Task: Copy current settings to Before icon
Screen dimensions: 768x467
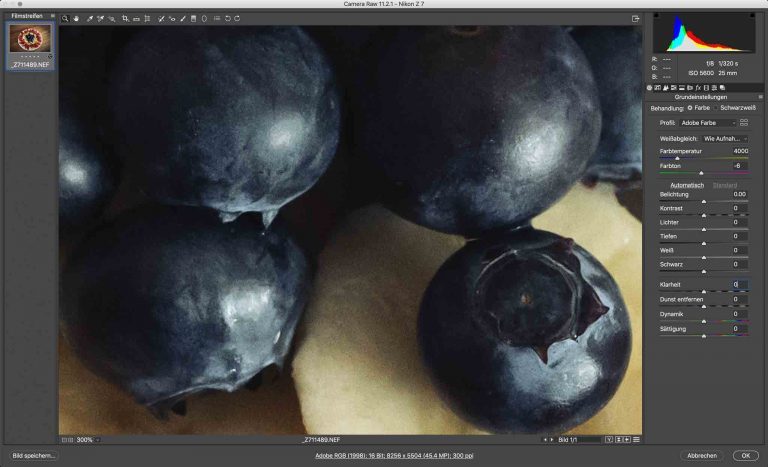Action: pyautogui.click(x=627, y=440)
